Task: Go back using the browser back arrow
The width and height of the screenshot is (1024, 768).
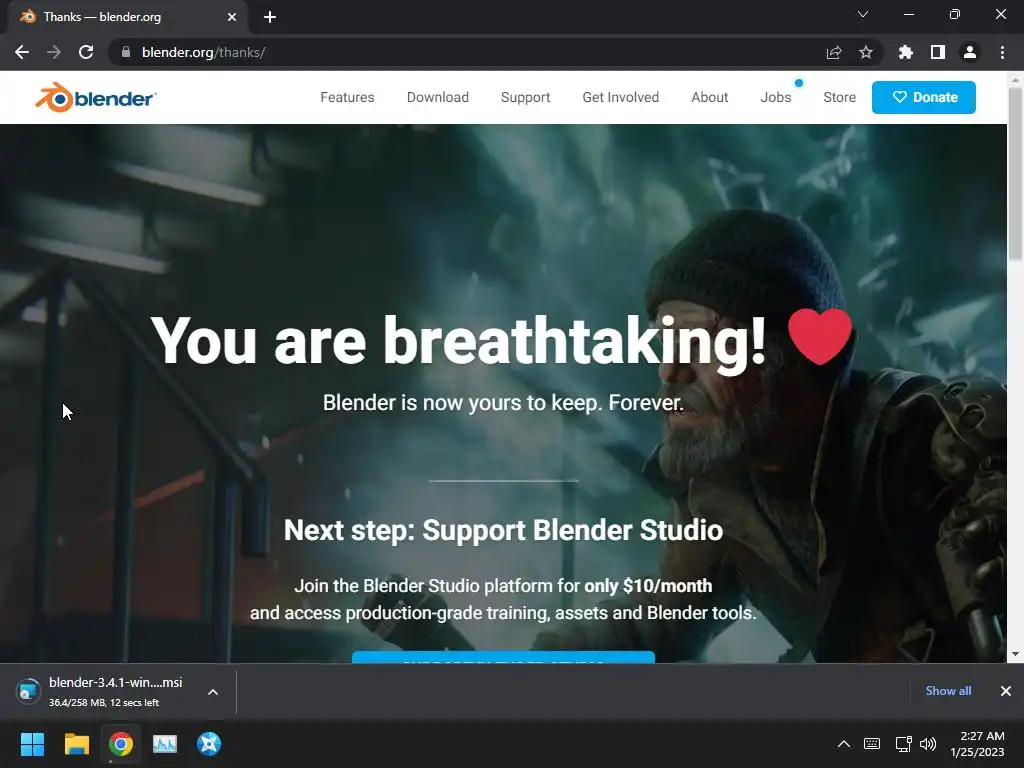Action: pyautogui.click(x=22, y=52)
